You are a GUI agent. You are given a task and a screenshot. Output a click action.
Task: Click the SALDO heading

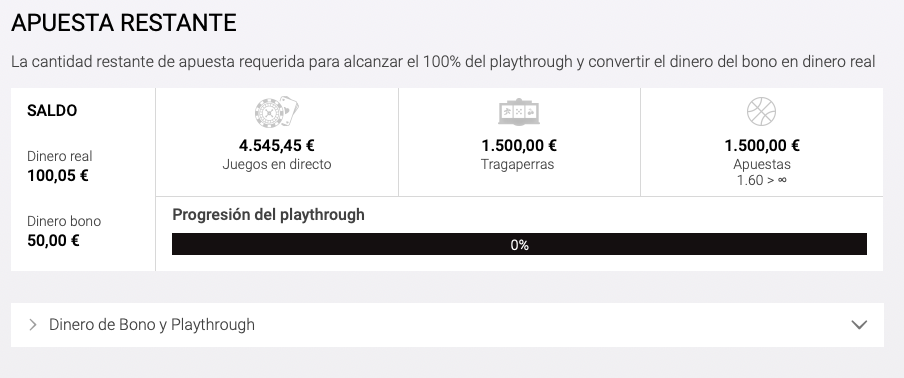[52, 111]
